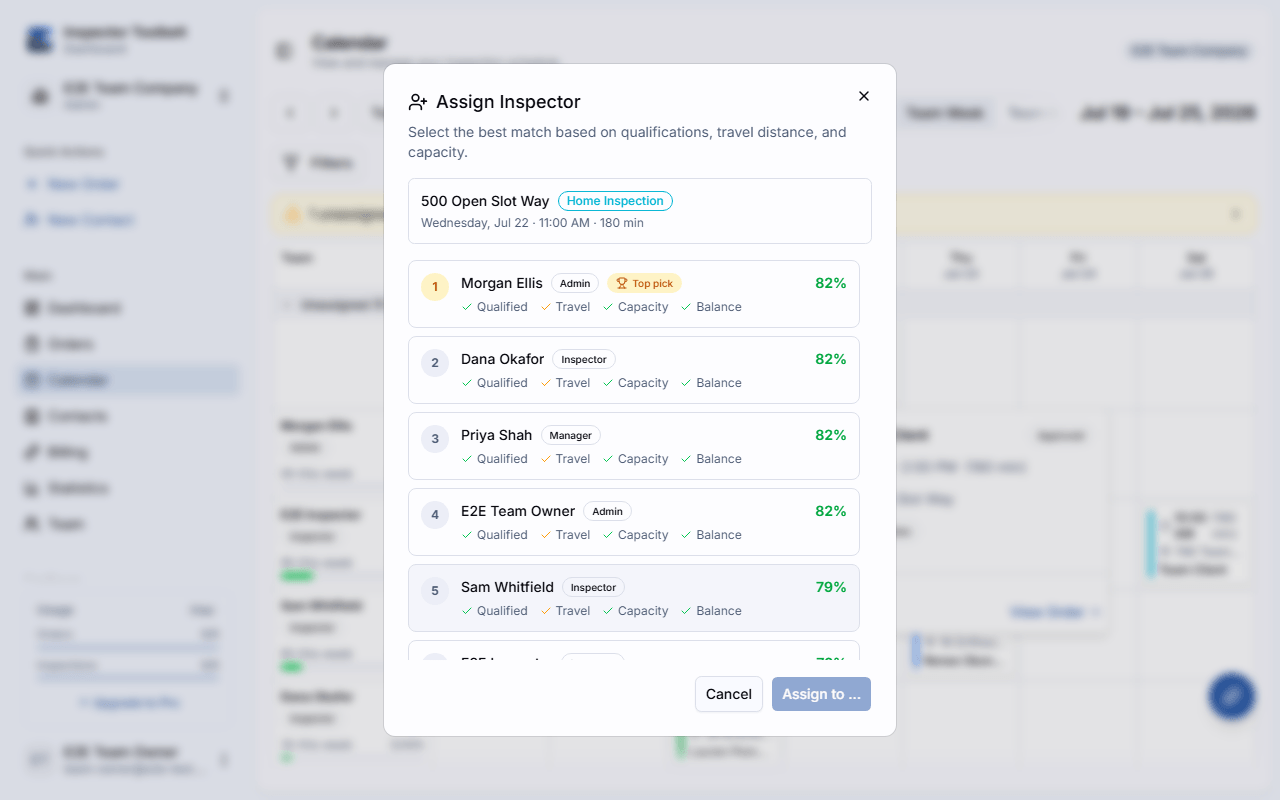The image size is (1280, 800).
Task: Click the Inspector badge next to Sam Whitfield
Action: 594,587
